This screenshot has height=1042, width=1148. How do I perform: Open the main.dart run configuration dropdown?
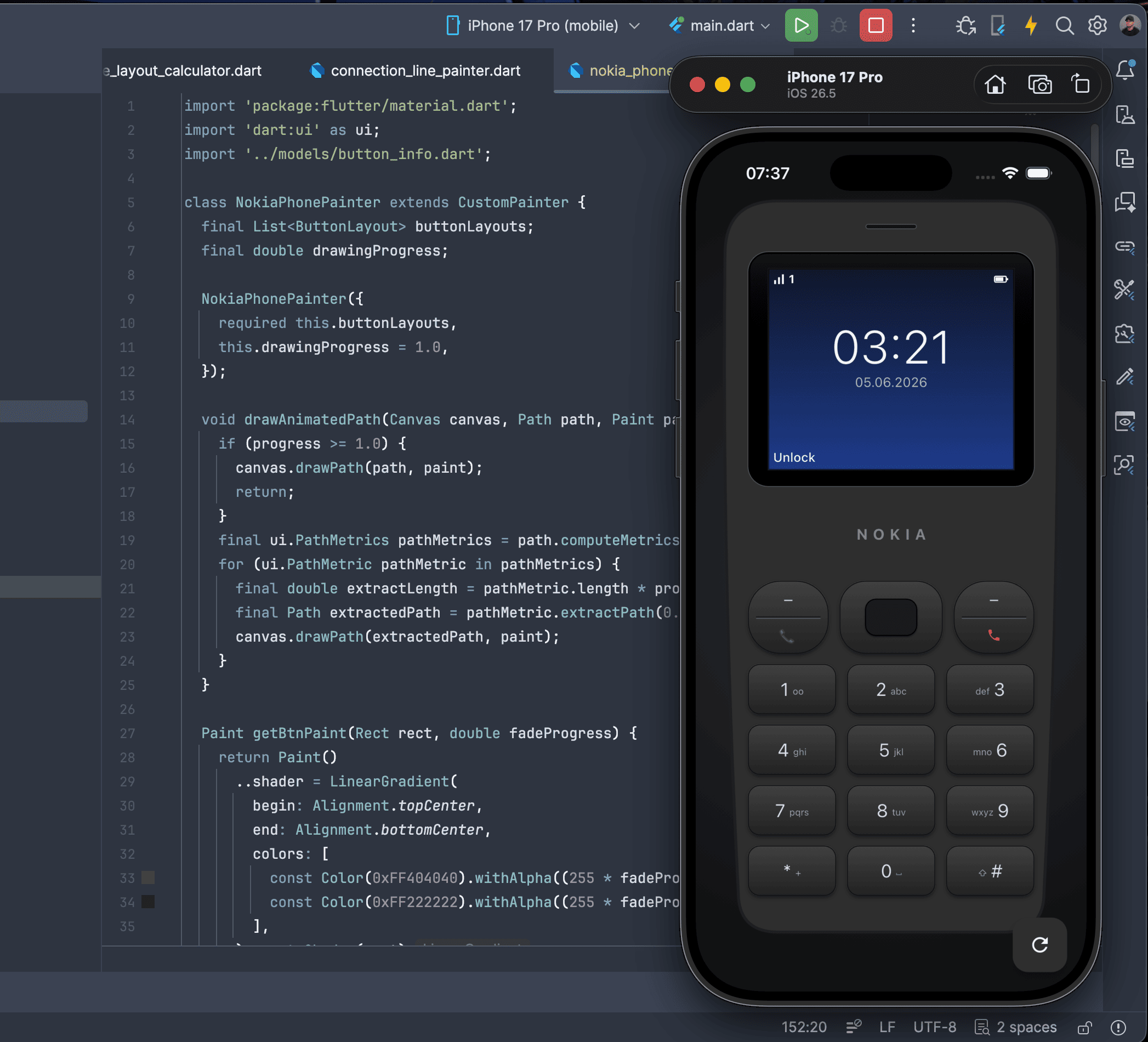[719, 26]
